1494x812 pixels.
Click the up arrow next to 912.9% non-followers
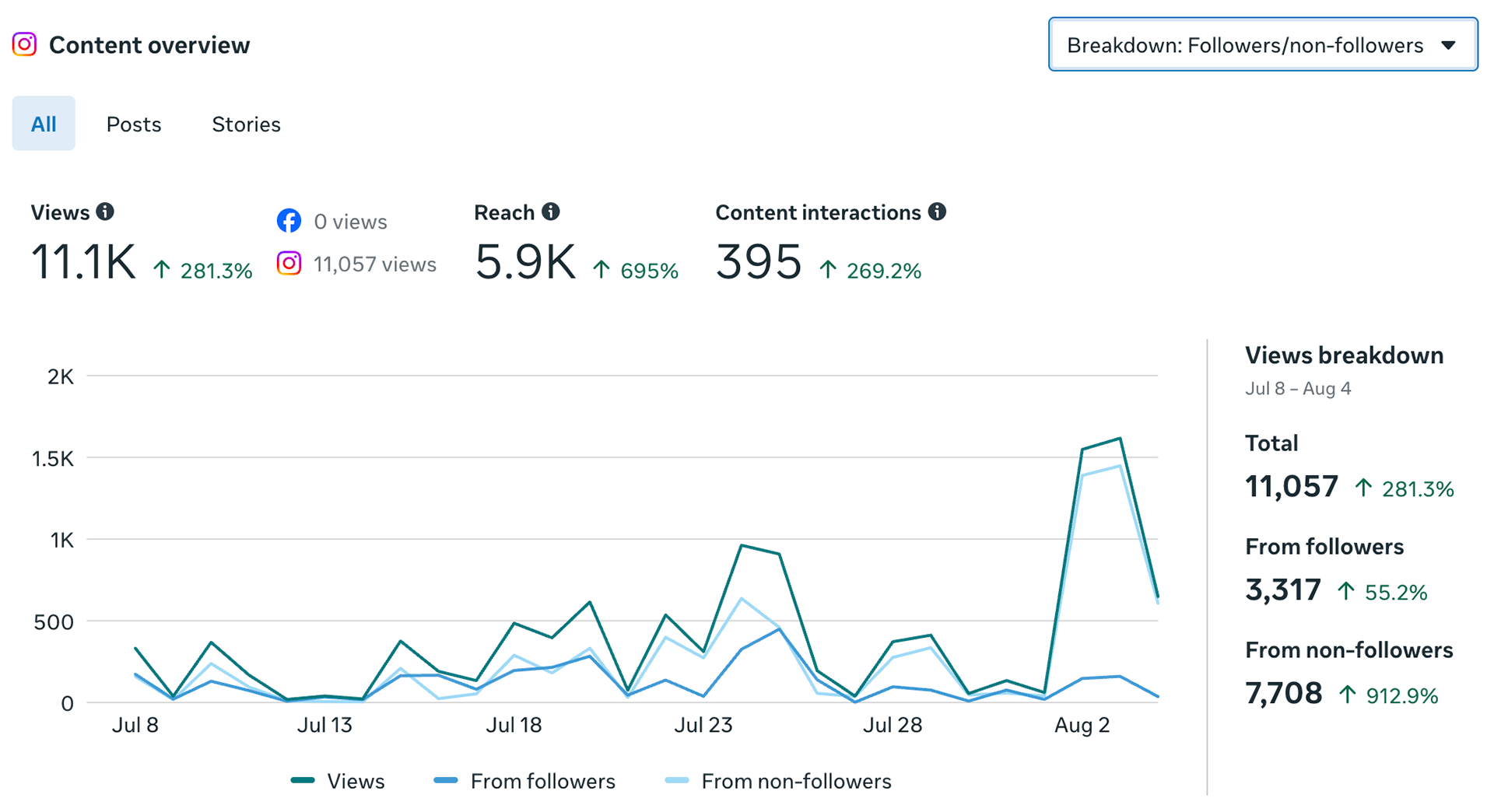[1348, 695]
